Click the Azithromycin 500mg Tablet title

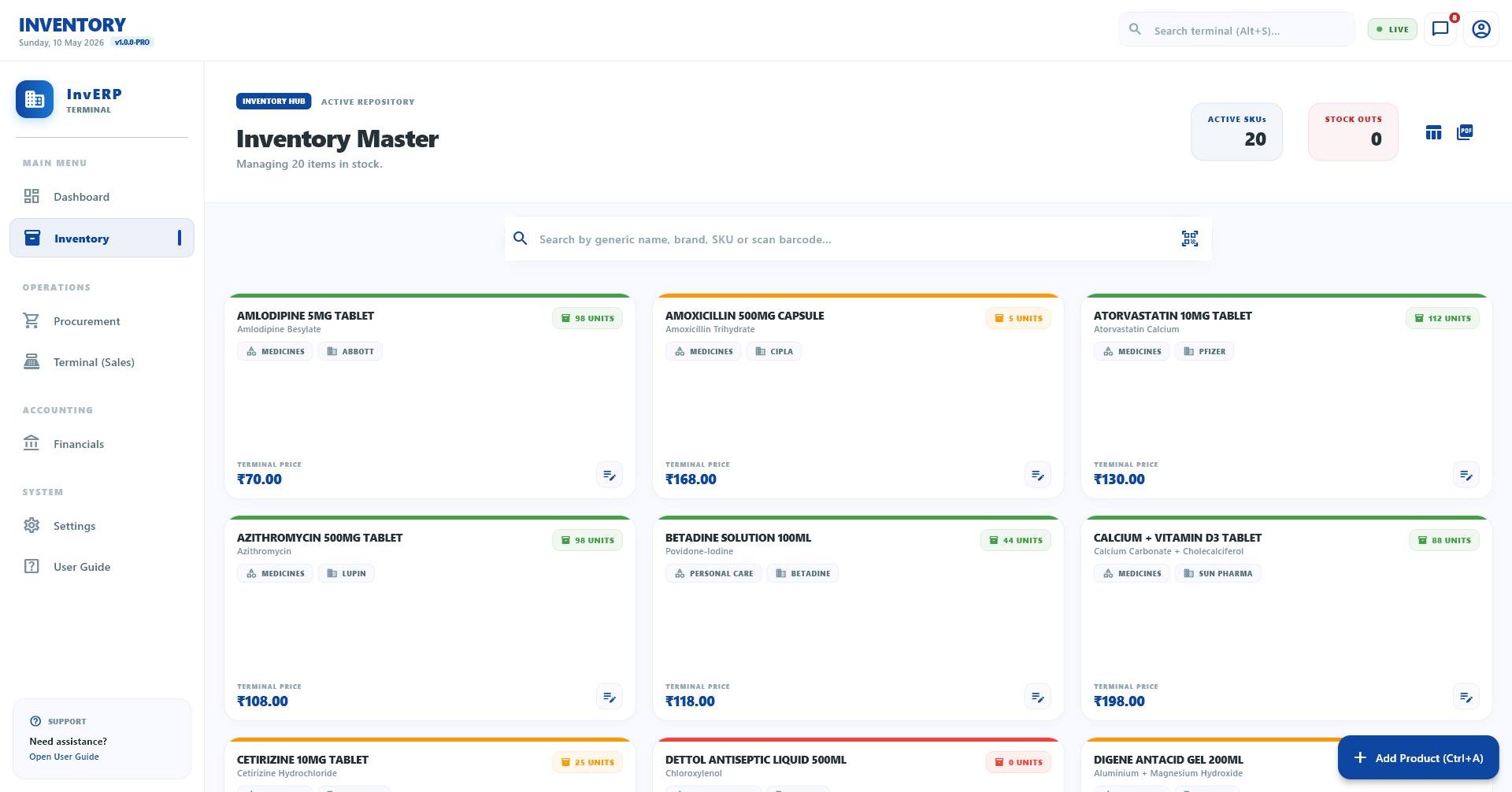tap(320, 538)
